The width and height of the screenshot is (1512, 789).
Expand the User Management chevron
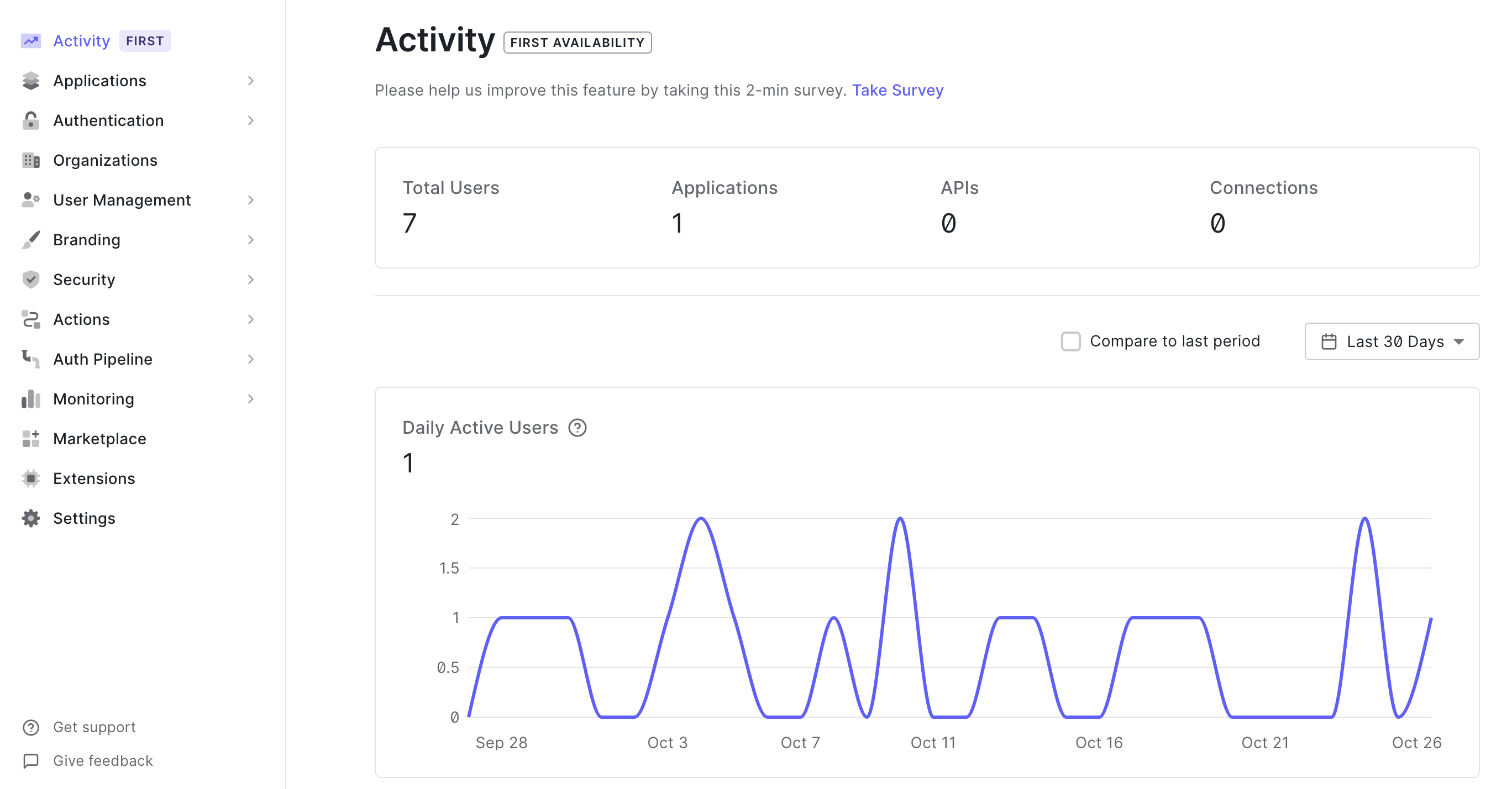point(251,200)
